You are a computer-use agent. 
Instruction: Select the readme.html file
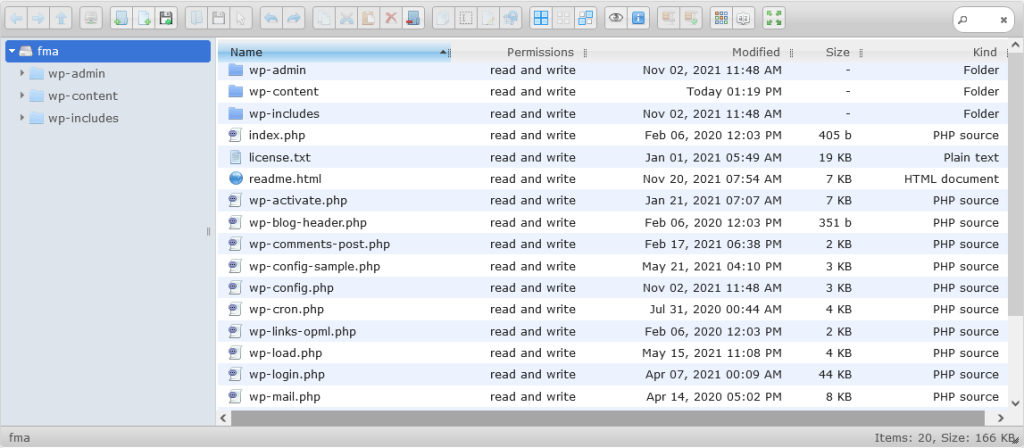tap(613, 179)
